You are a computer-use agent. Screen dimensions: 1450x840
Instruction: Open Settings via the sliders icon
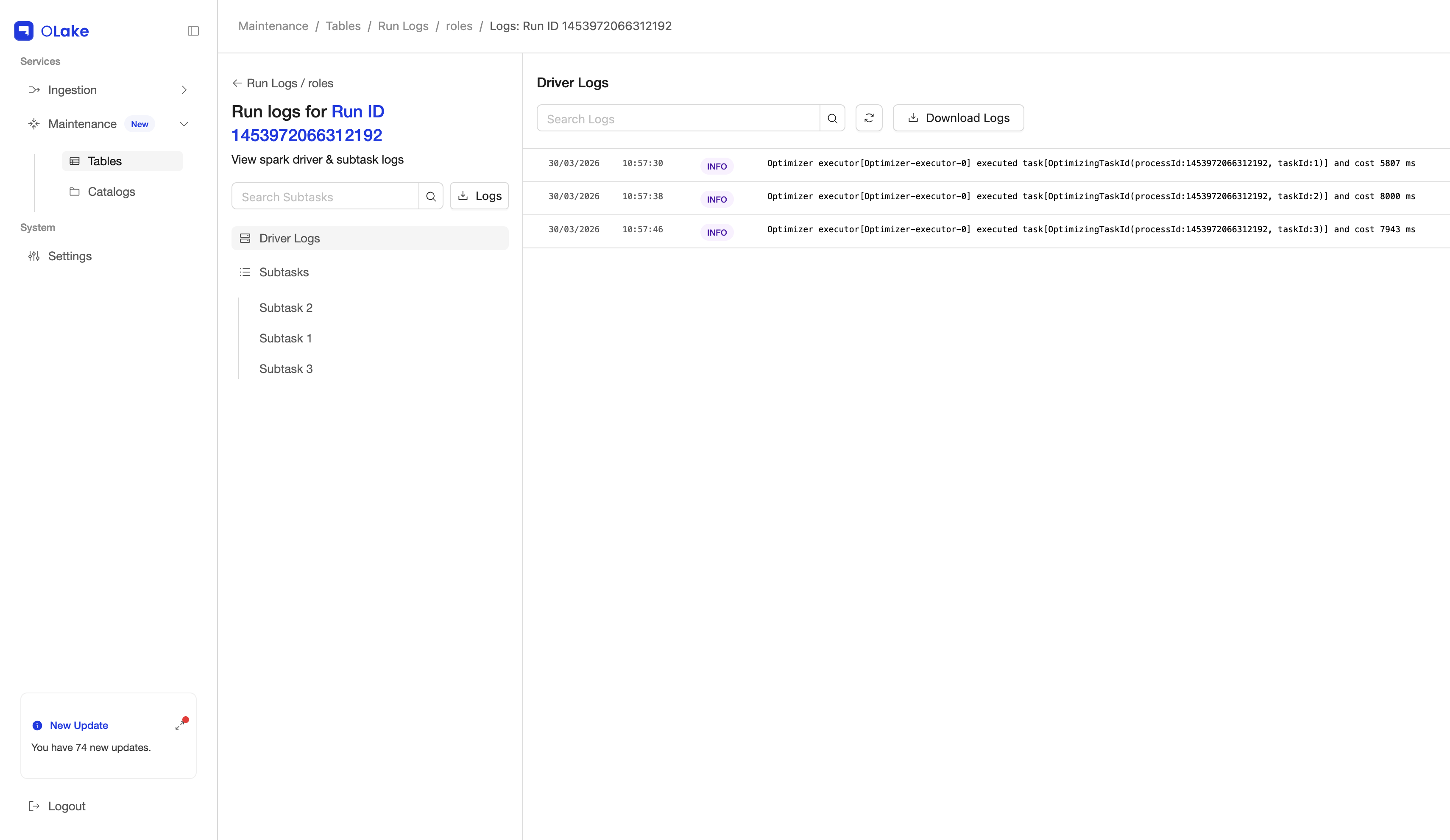click(x=34, y=256)
